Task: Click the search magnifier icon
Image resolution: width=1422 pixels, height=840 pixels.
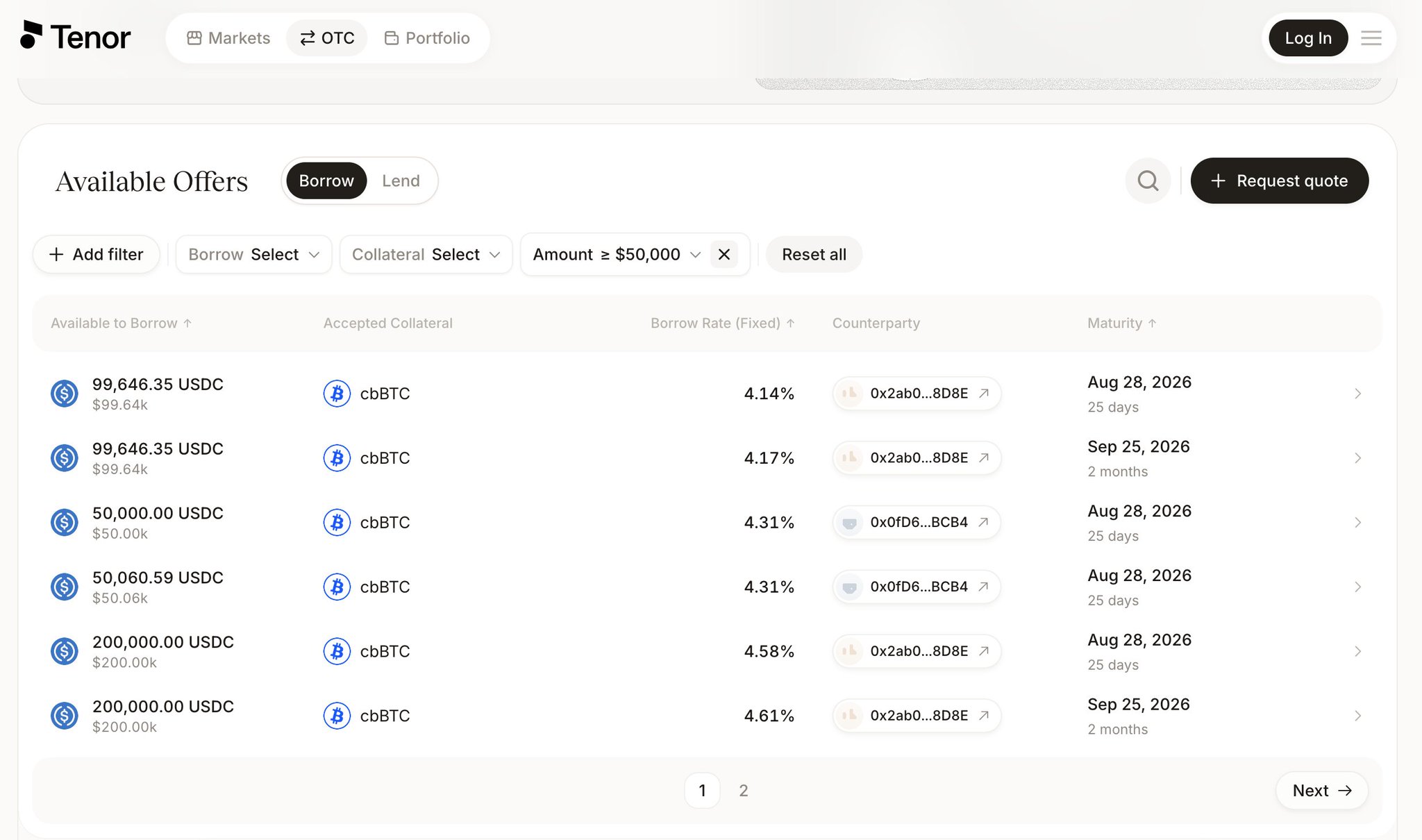Action: [x=1148, y=181]
